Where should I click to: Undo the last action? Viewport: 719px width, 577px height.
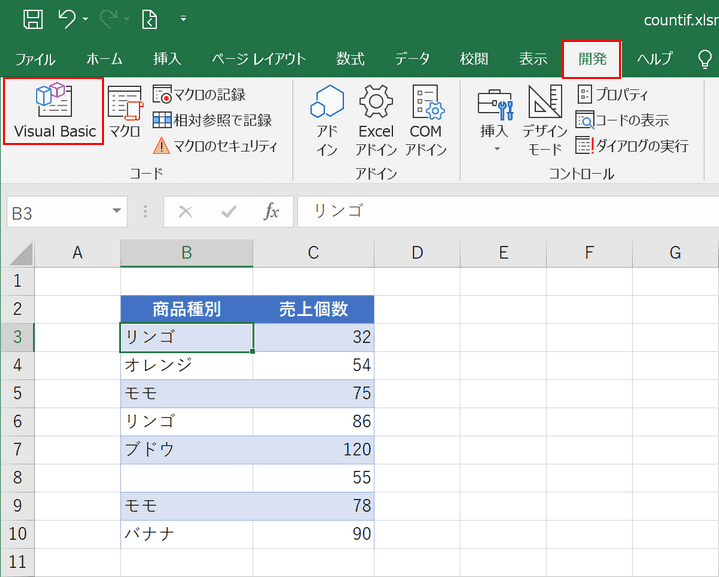67,19
